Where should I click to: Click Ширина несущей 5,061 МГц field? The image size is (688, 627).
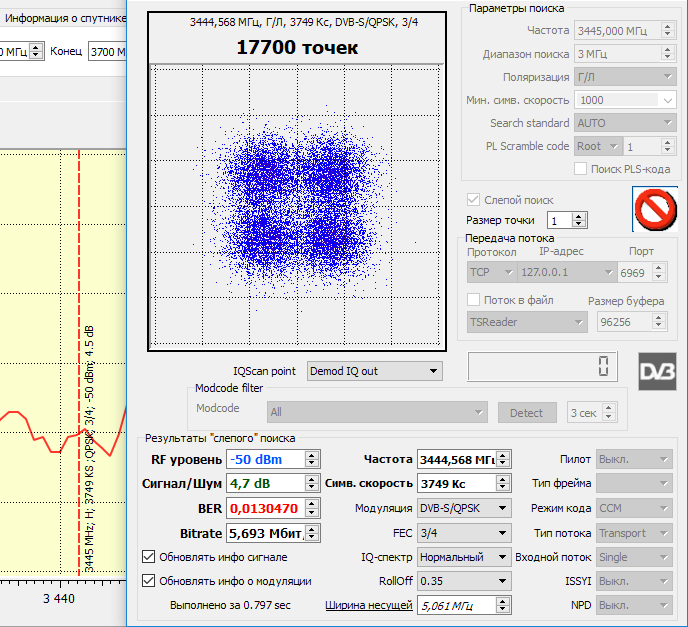pyautogui.click(x=457, y=606)
